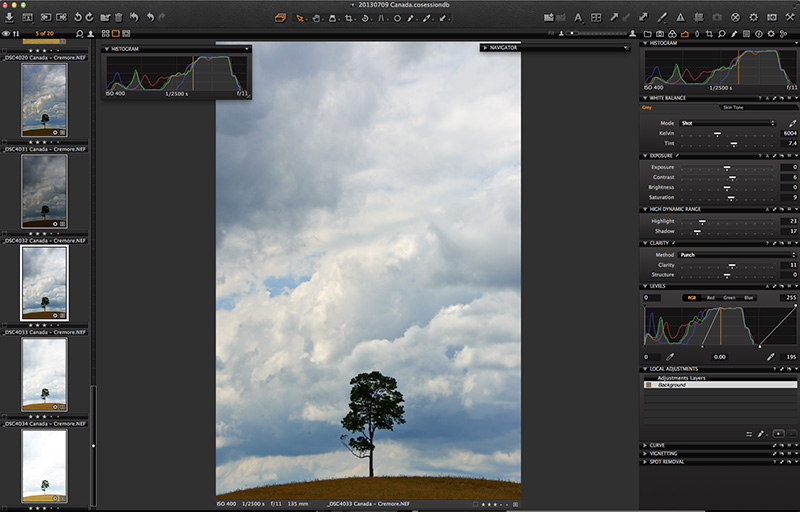Open the Preferences gear icon in toolbar
The width and height of the screenshot is (800, 512).
[754, 17]
